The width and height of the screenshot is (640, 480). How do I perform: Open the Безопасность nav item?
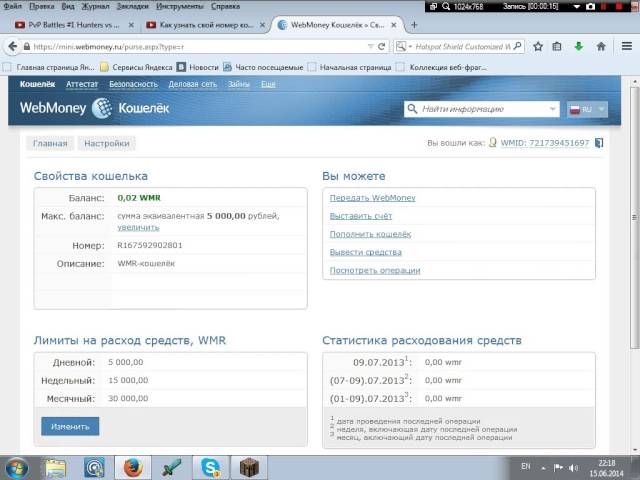click(x=133, y=84)
